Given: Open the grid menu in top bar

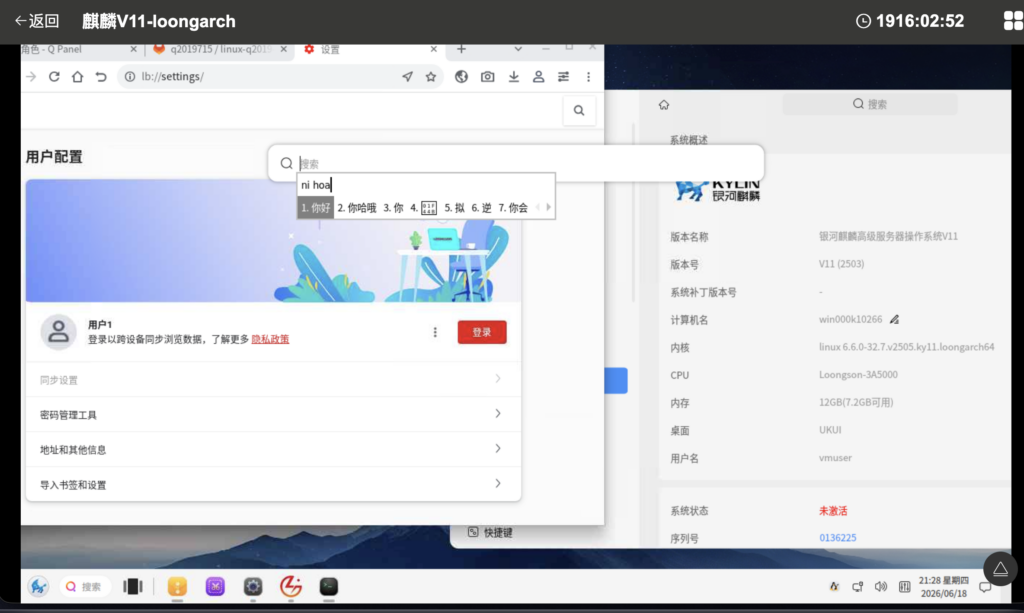Looking at the screenshot, I should 1012,21.
